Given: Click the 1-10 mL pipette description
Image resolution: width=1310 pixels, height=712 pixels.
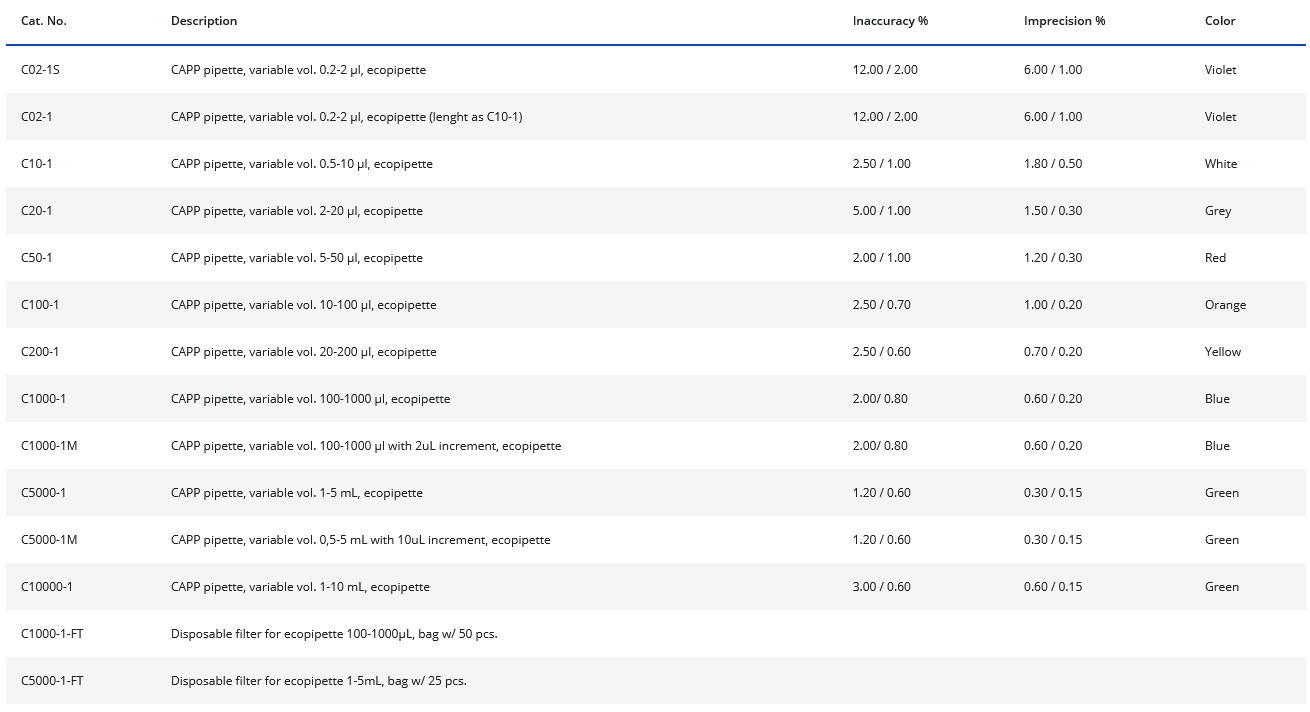Looking at the screenshot, I should [x=300, y=587].
